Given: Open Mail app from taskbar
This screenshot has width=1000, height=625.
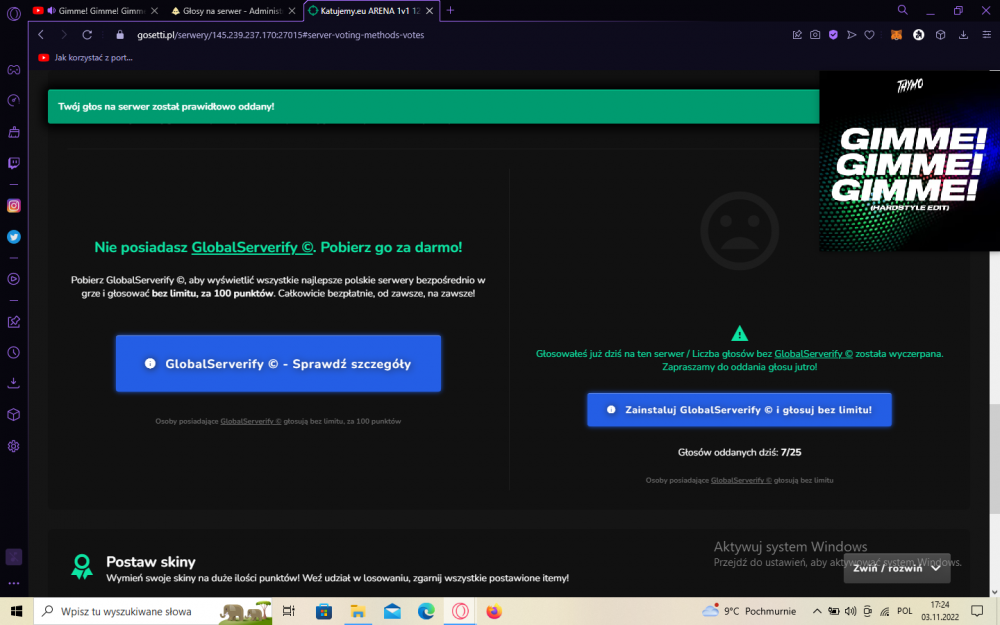Looking at the screenshot, I should 392,611.
